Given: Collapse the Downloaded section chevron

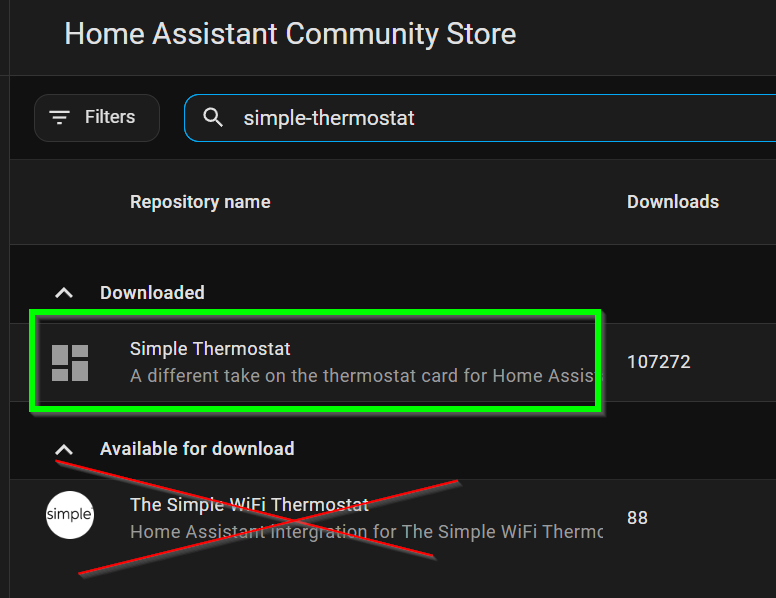Looking at the screenshot, I should (64, 293).
